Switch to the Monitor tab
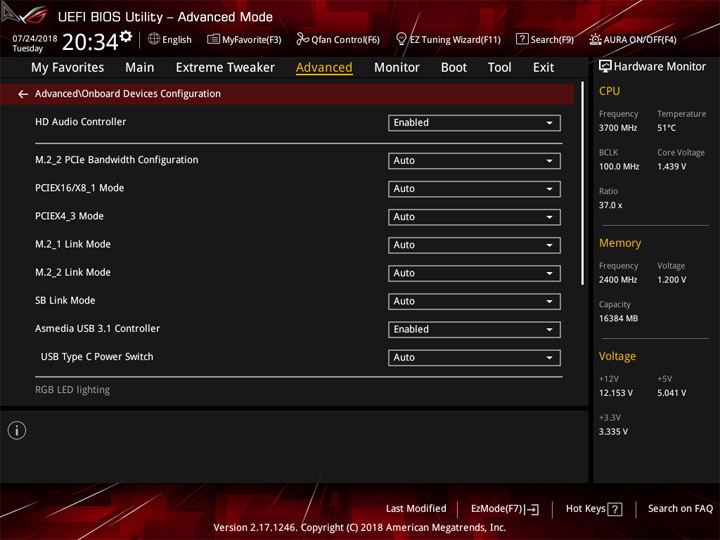 (x=397, y=68)
